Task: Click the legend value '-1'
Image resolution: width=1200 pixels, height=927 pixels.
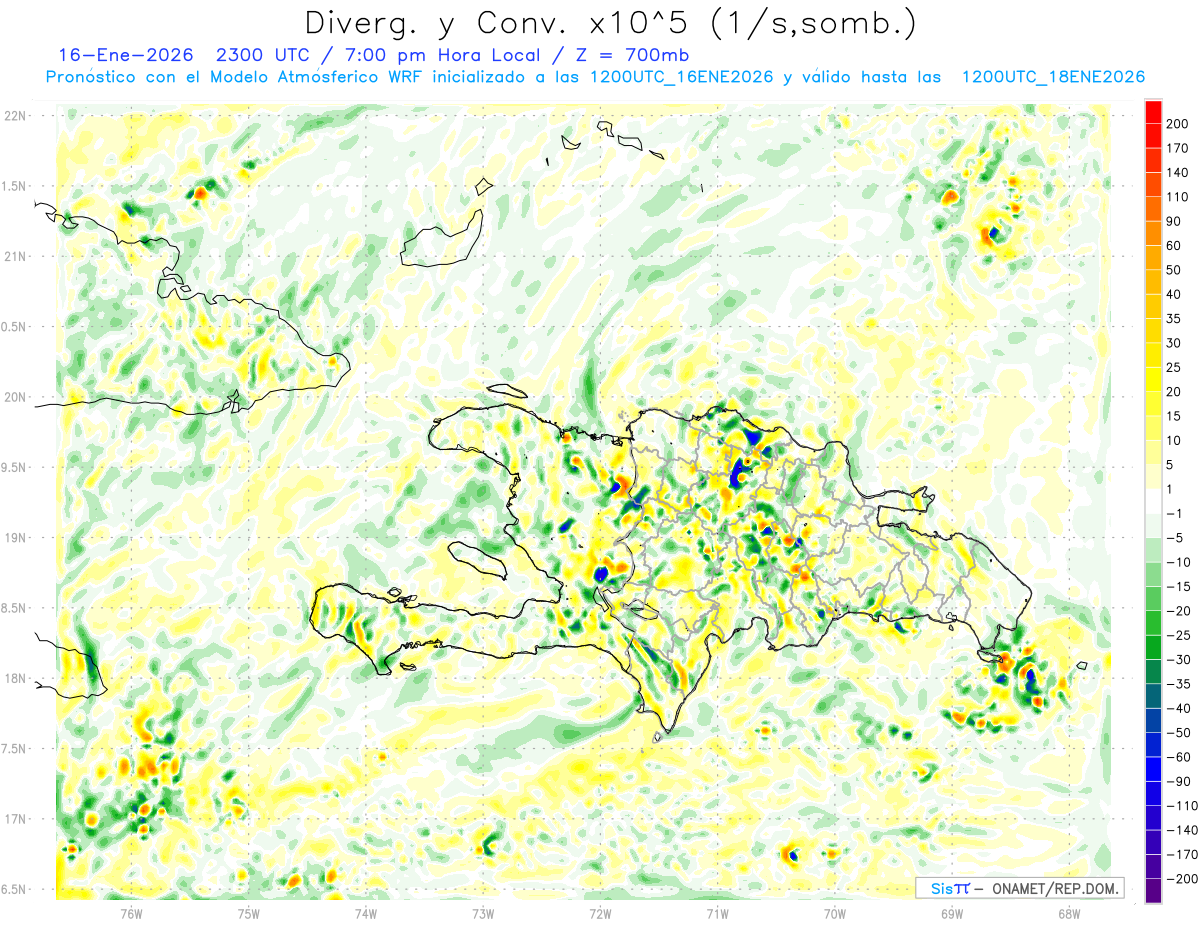Action: coord(1173,513)
